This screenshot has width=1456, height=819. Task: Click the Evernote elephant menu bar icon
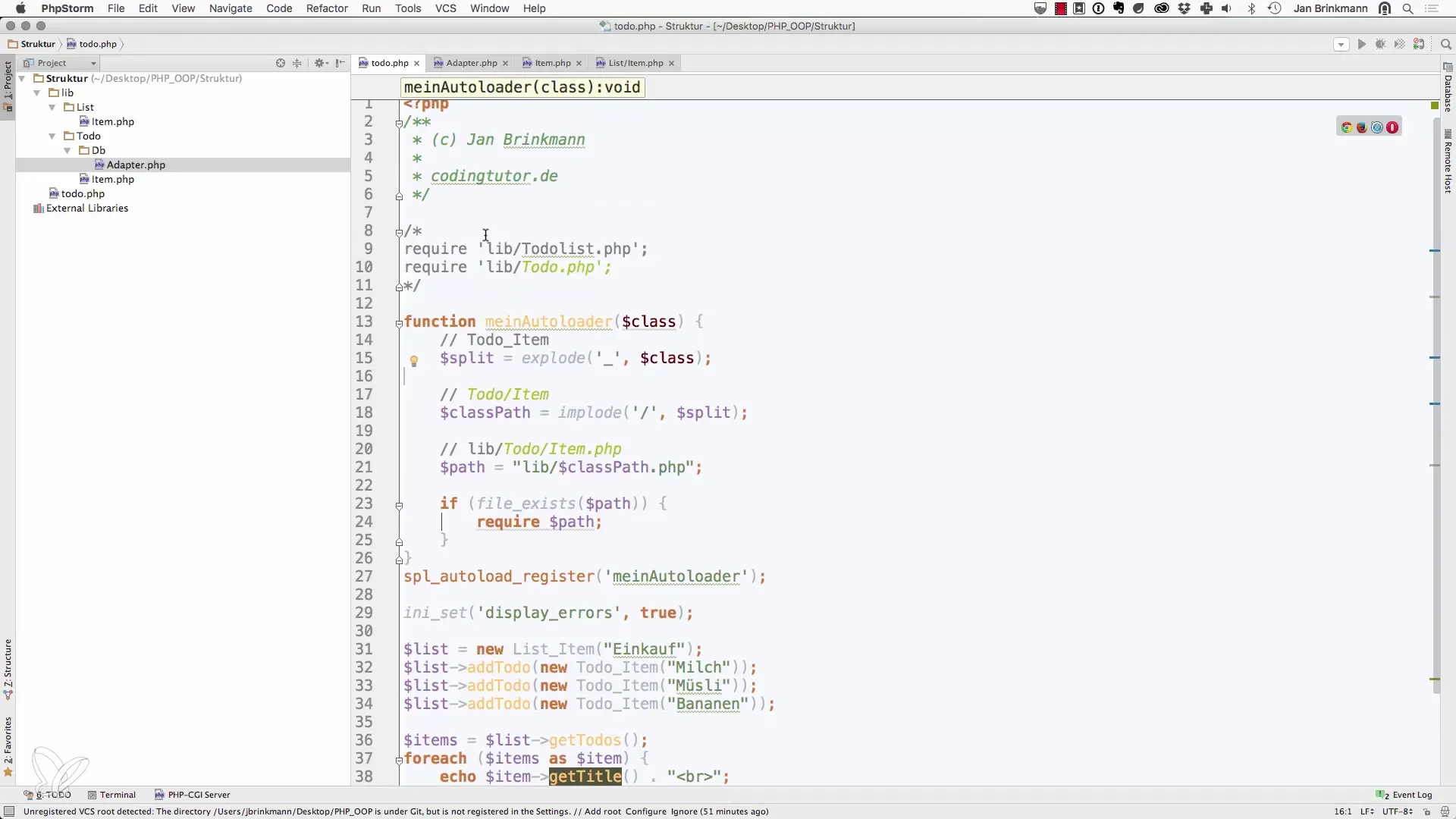click(1119, 8)
